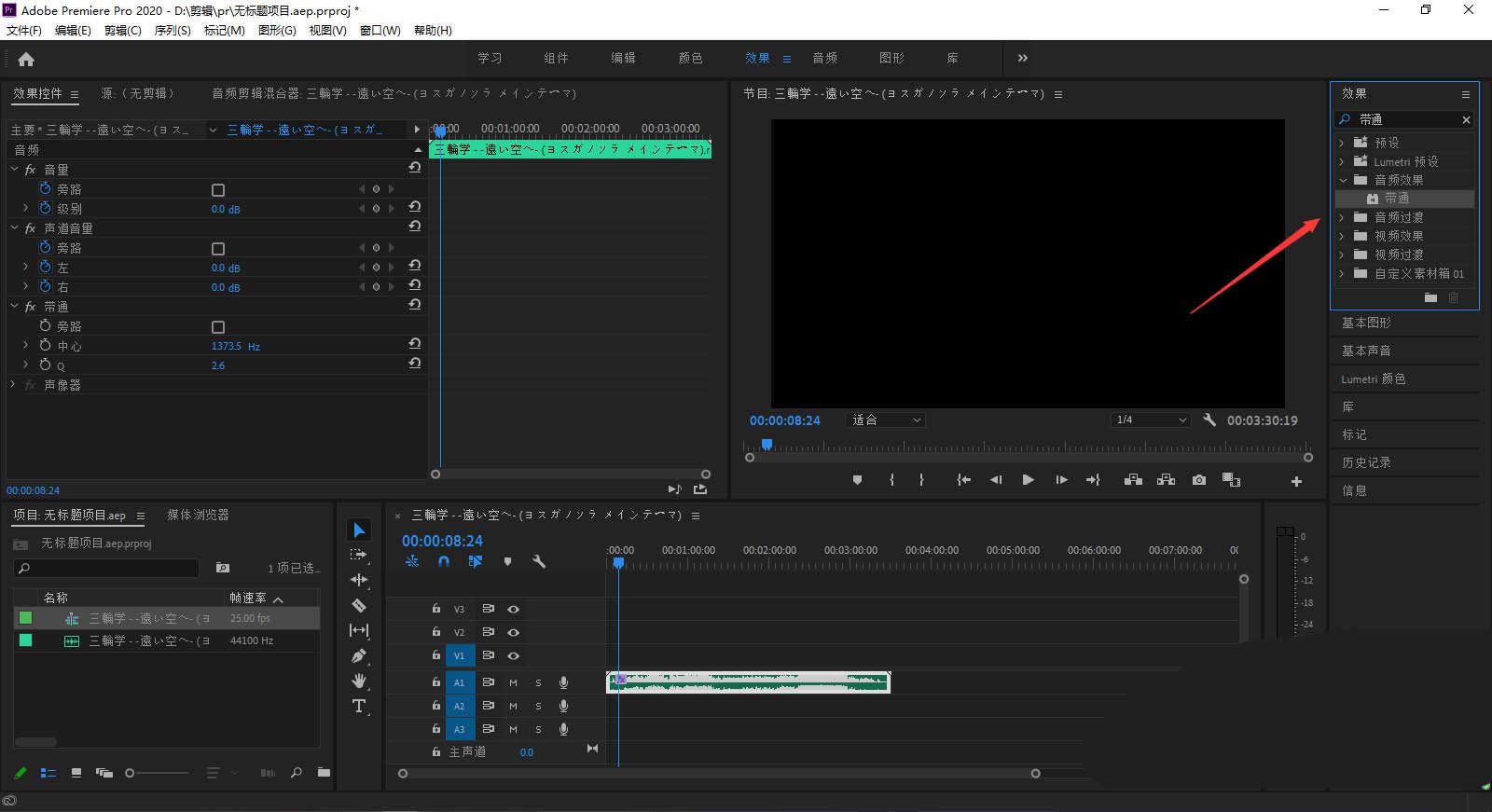Viewport: 1492px width, 812px height.
Task: Click the Export Frame camera icon
Action: 1199,480
